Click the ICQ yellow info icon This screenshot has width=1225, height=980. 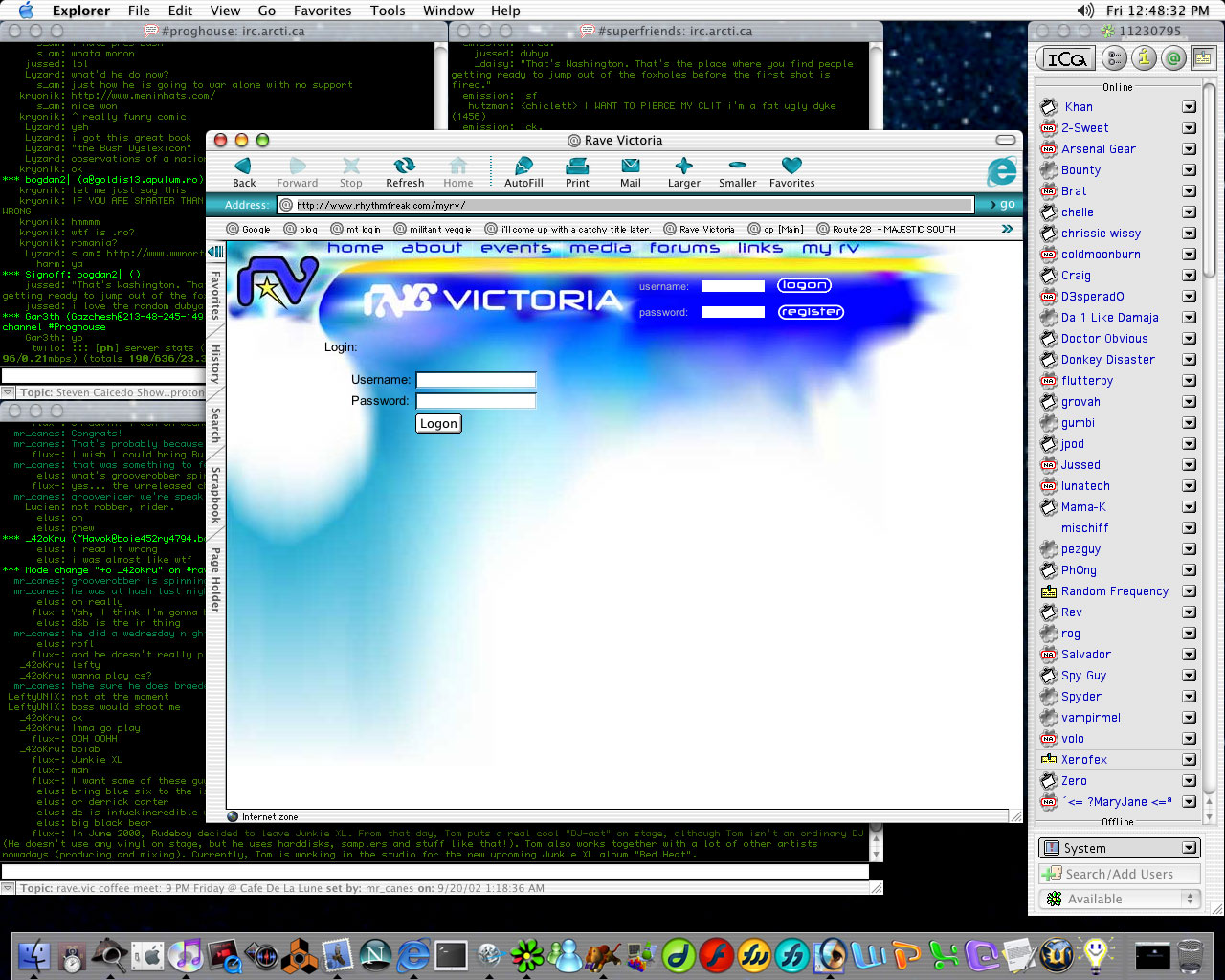[1144, 58]
